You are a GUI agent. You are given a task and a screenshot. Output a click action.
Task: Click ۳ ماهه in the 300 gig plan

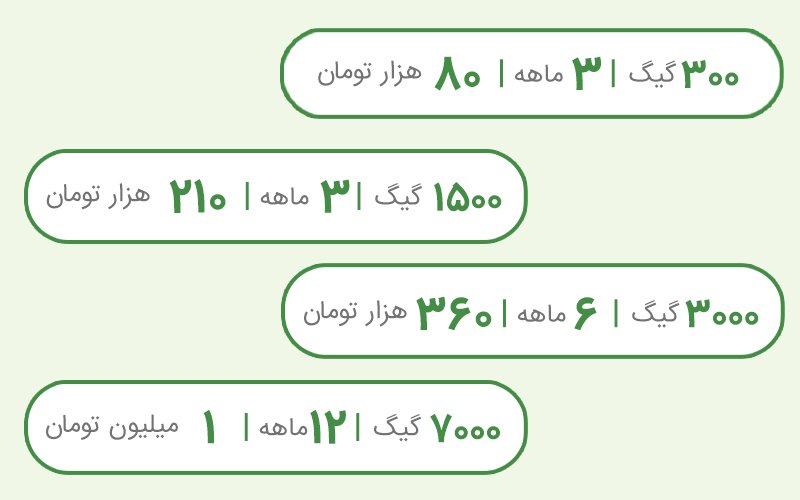pyautogui.click(x=558, y=74)
